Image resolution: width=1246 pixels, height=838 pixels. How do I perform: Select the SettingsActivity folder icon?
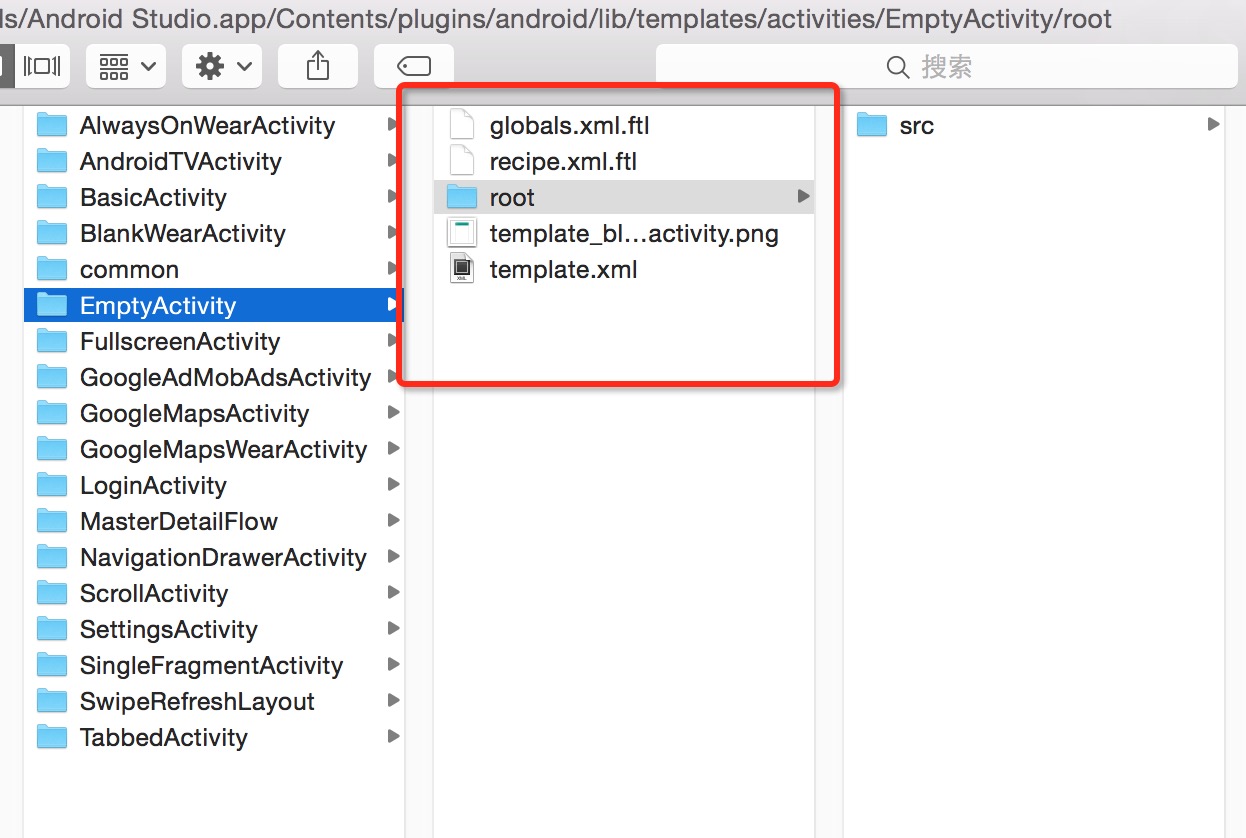tap(52, 629)
